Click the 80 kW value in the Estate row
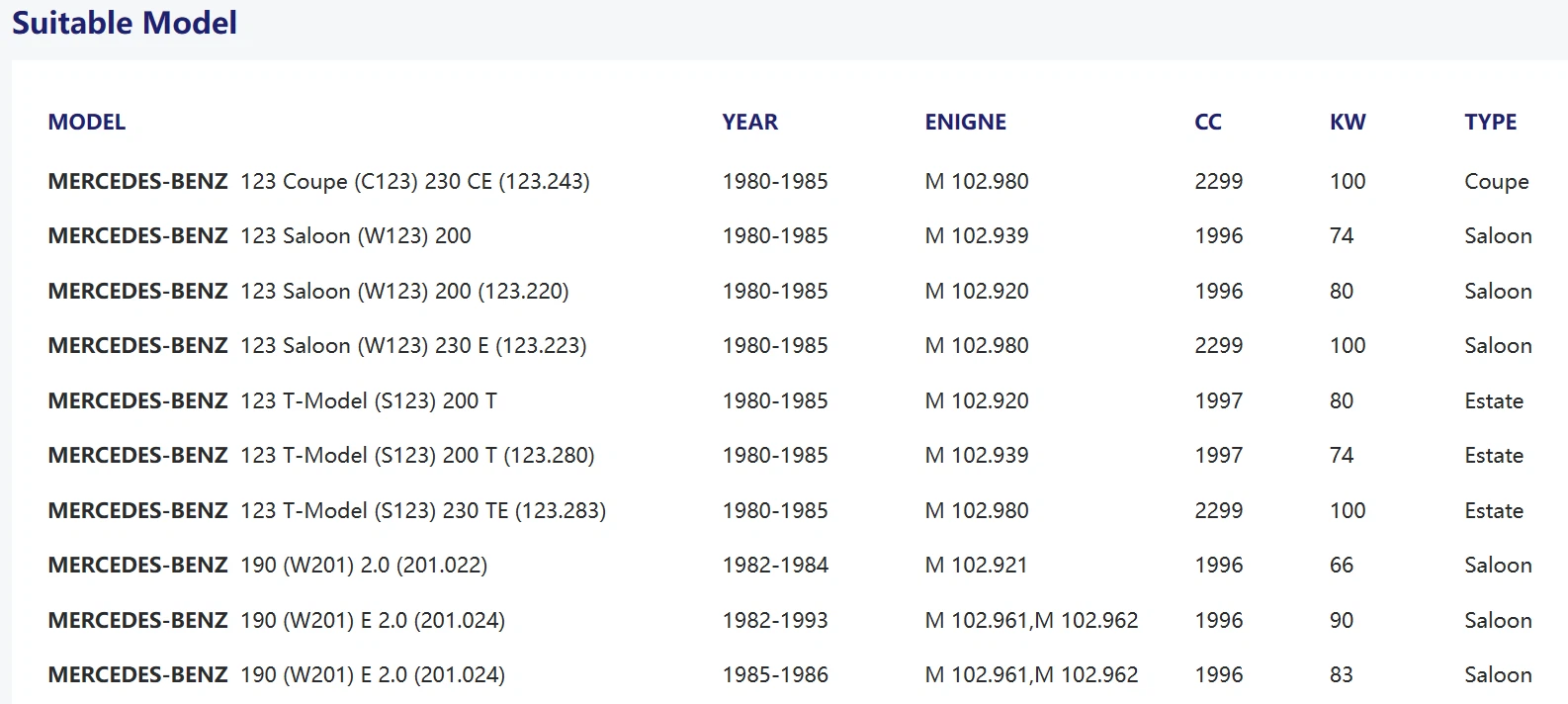 [1342, 401]
